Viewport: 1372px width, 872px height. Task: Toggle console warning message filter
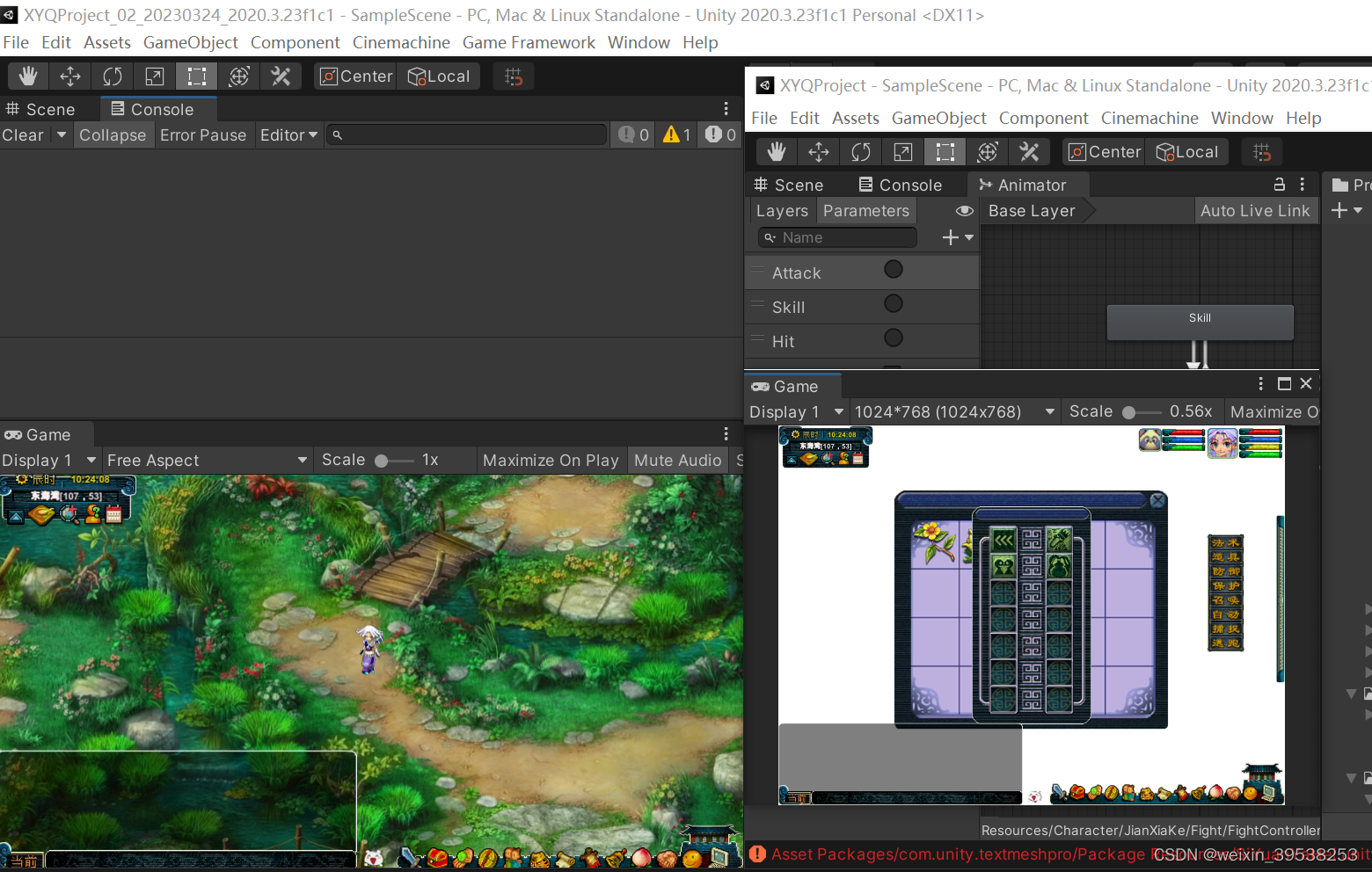(676, 134)
